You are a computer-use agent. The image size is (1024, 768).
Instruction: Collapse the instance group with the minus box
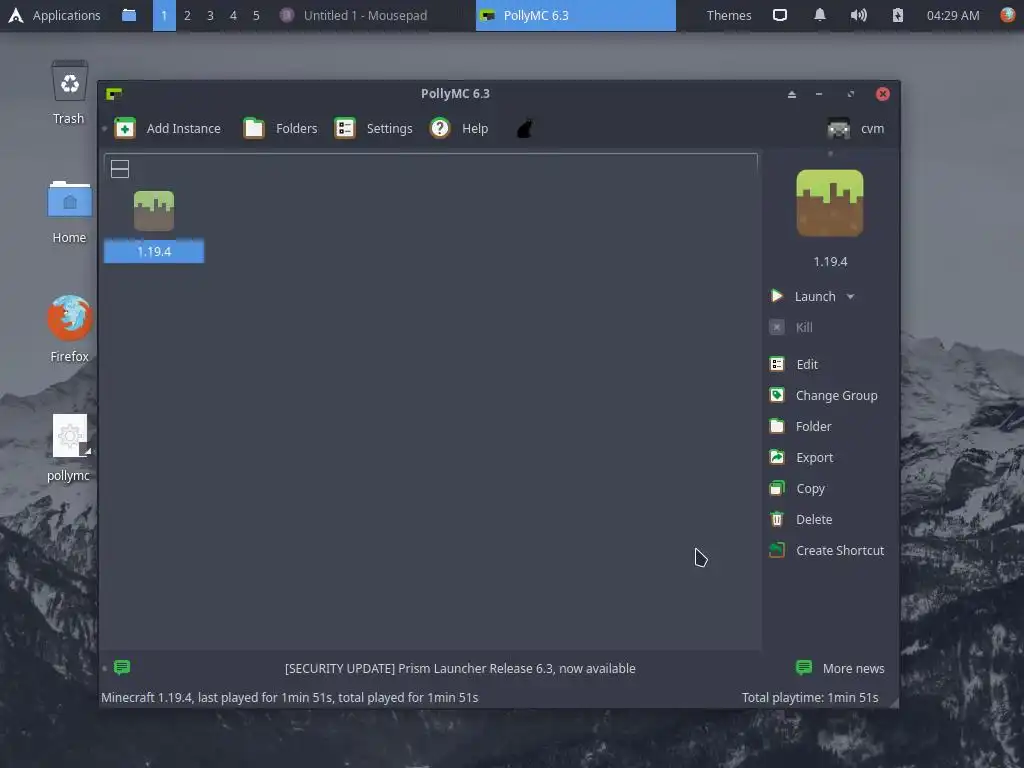pos(120,169)
